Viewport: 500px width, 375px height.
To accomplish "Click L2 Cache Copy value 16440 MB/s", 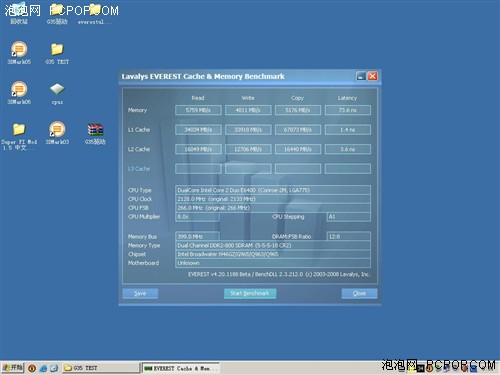I will [x=298, y=149].
